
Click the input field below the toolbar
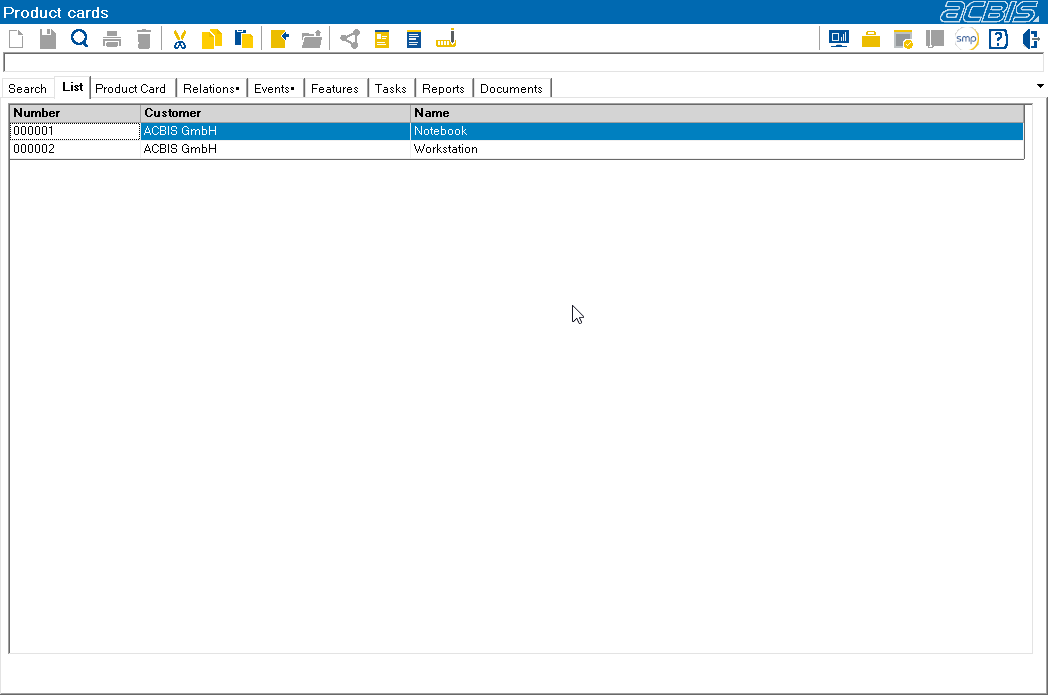pyautogui.click(x=523, y=63)
